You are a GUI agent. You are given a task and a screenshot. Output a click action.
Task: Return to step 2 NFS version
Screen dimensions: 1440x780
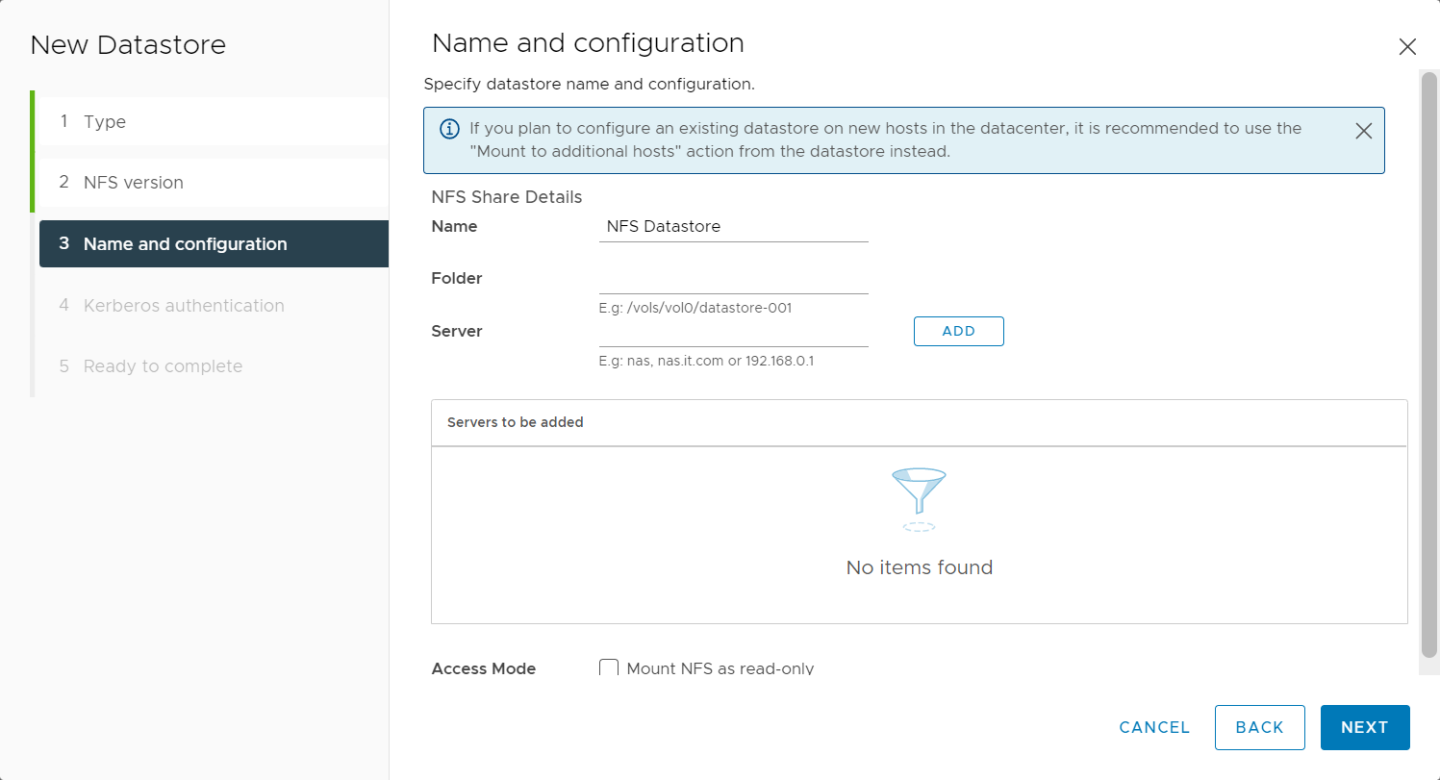point(133,183)
